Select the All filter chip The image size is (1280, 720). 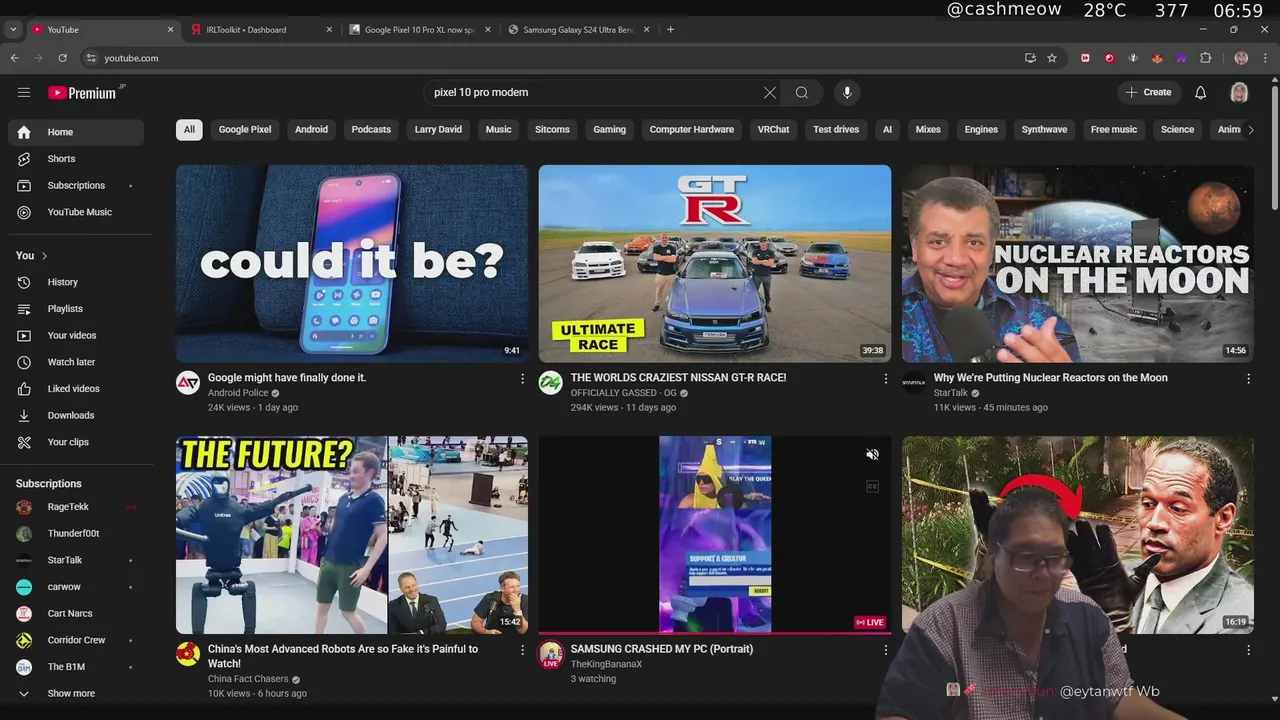pyautogui.click(x=189, y=129)
